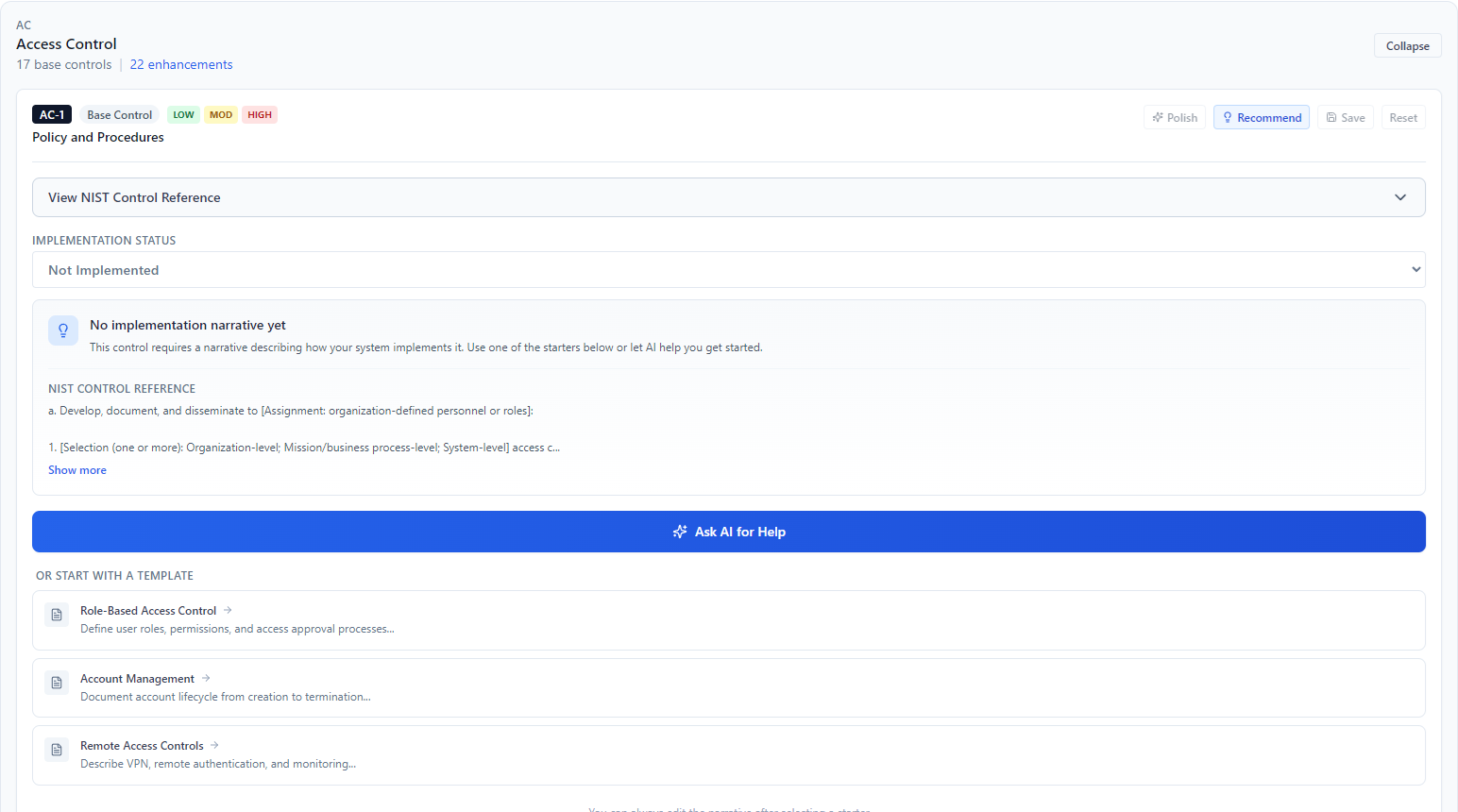Click the document icon for Remote Access Controls
This screenshot has height=812, width=1458.
[x=57, y=750]
